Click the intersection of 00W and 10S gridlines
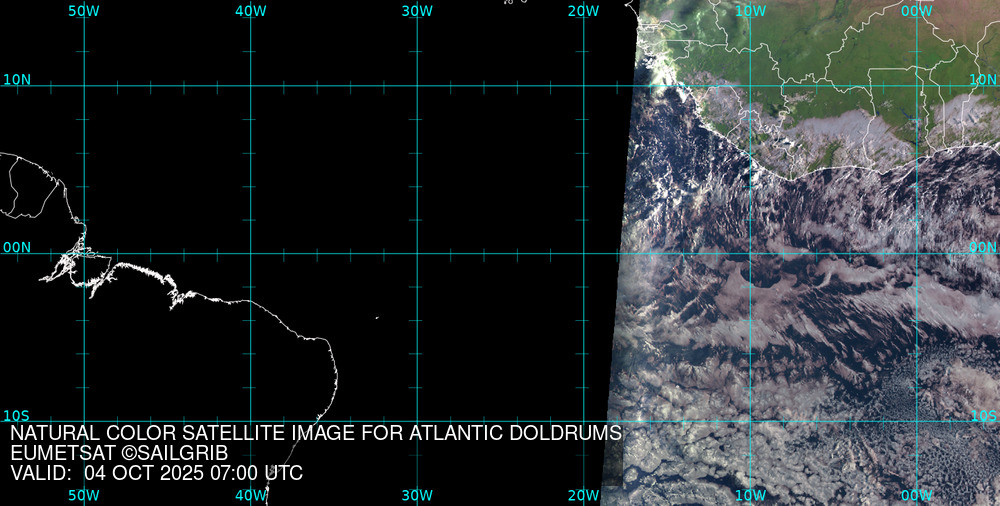The image size is (1000, 506). click(916, 421)
